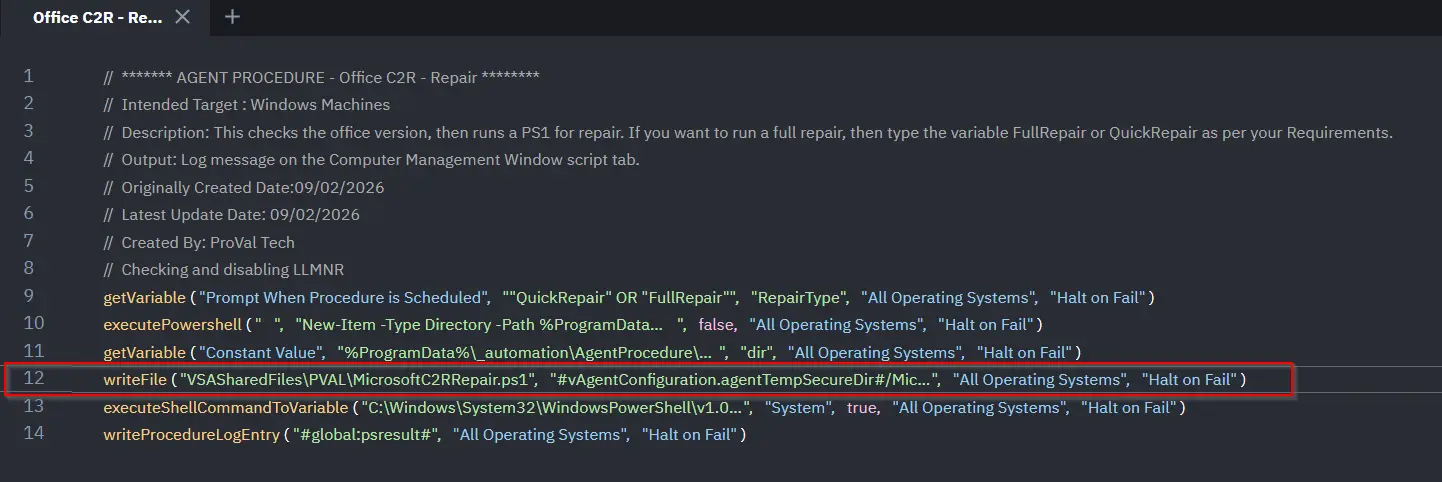This screenshot has height=482, width=1442.
Task: Click the "Intended Target" comment line
Action: pos(246,104)
